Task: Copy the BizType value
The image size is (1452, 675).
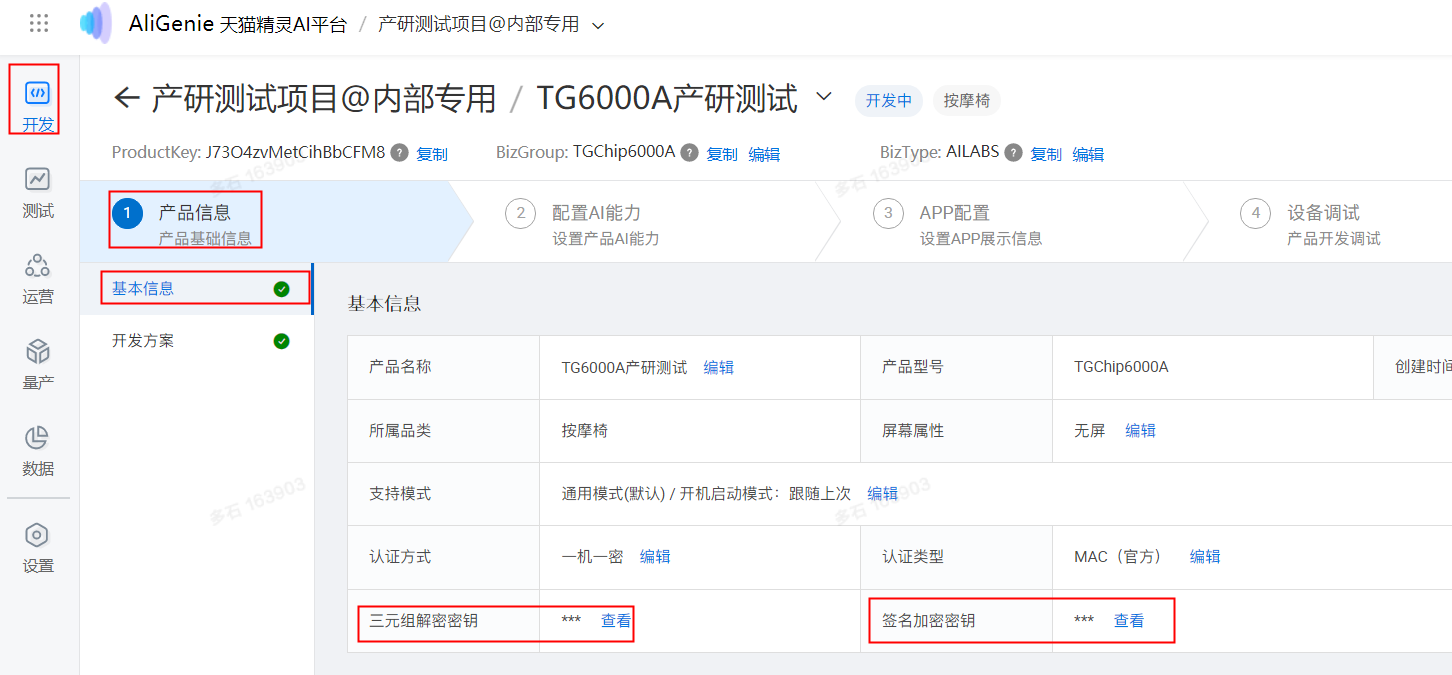Action: pos(1046,154)
